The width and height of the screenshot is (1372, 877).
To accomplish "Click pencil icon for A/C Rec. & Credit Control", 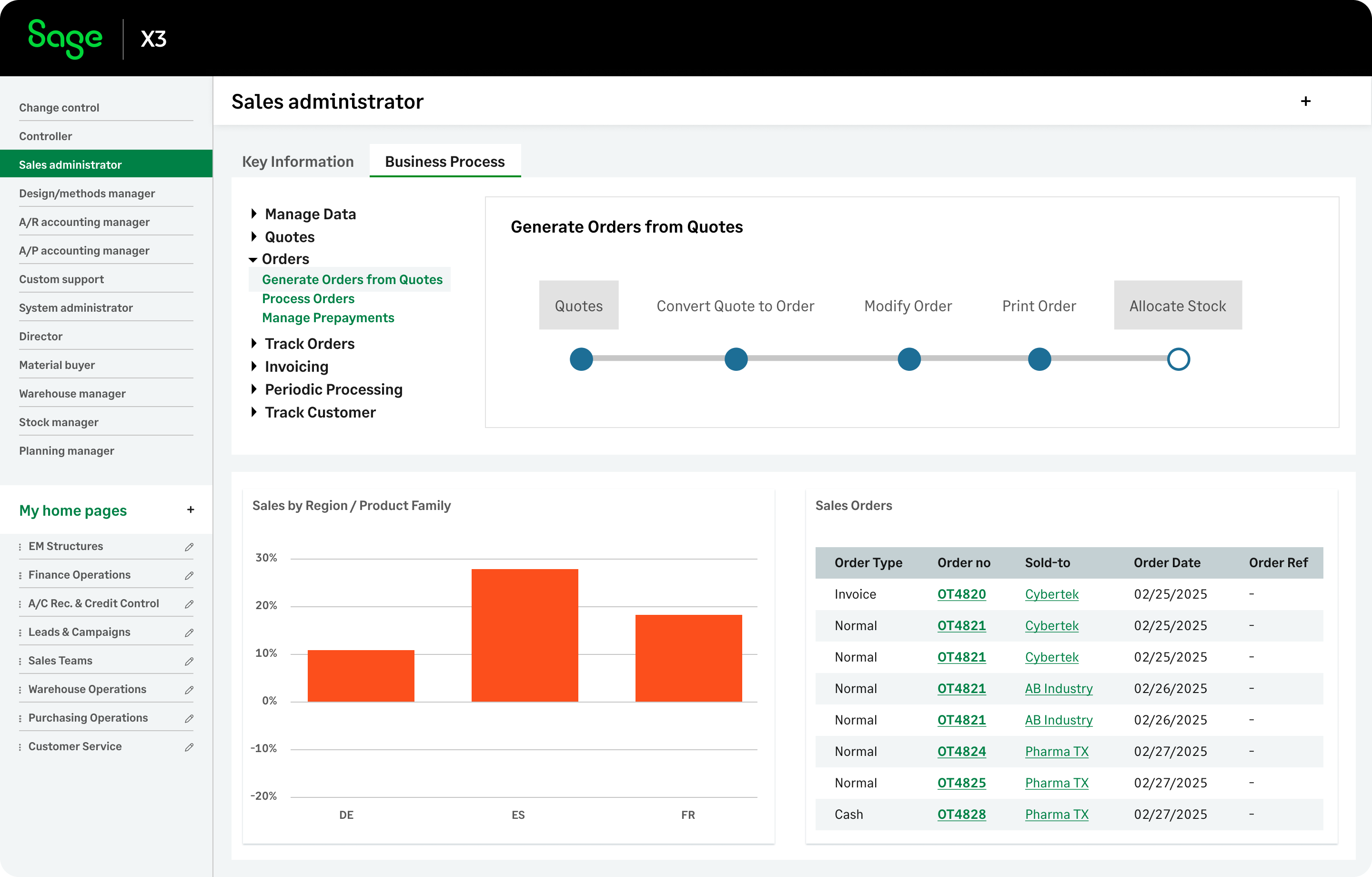I will click(x=189, y=604).
